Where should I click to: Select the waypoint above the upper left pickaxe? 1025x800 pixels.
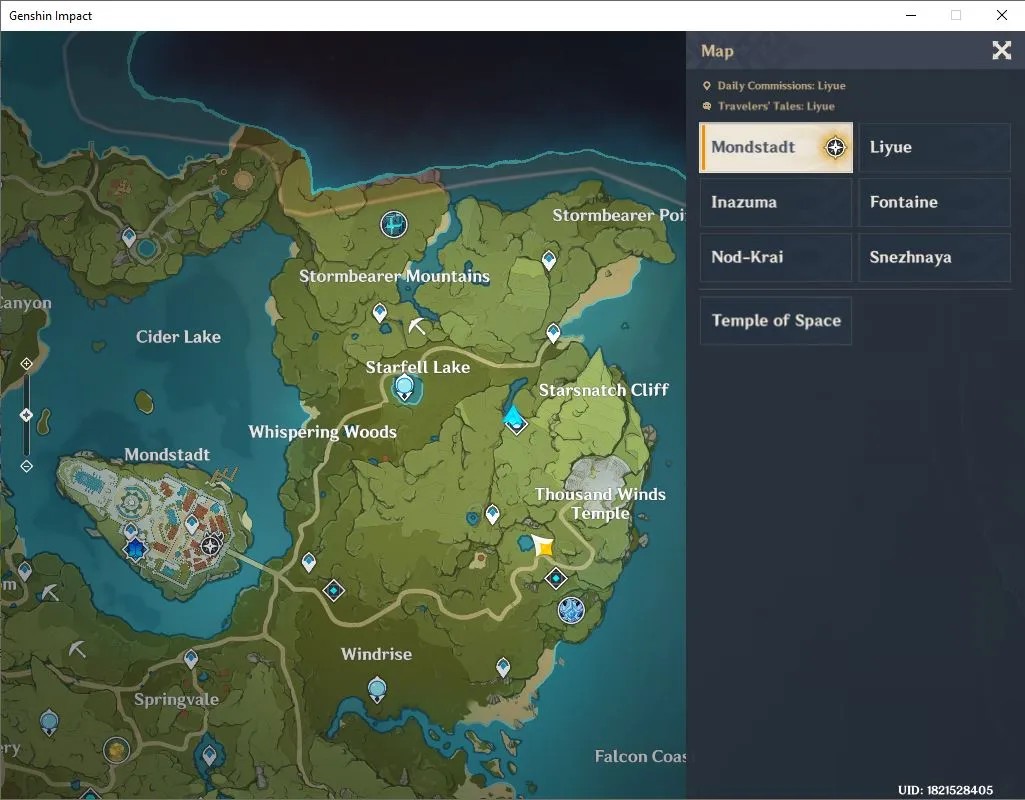pos(25,571)
